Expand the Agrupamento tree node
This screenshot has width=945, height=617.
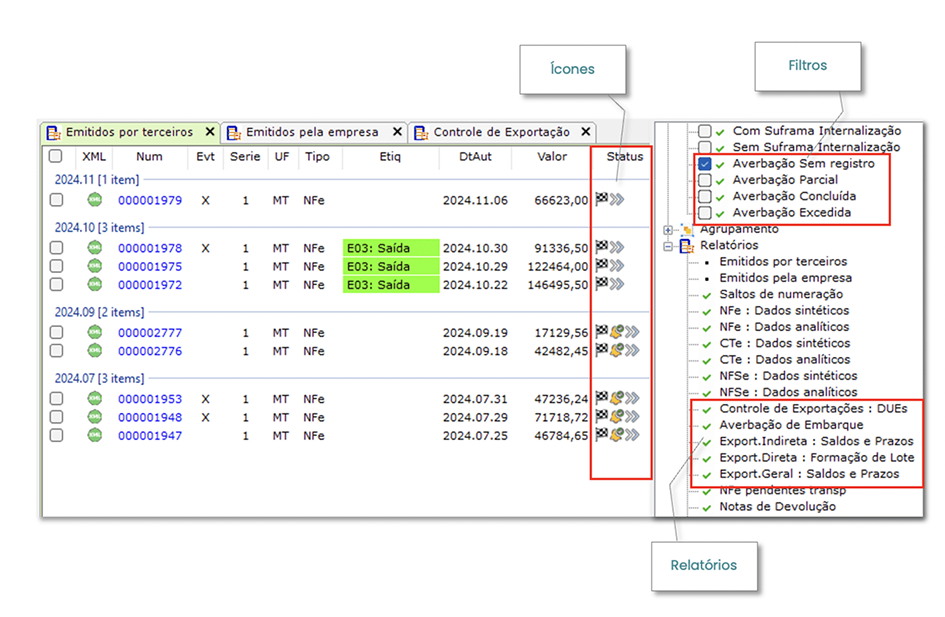pyautogui.click(x=668, y=229)
